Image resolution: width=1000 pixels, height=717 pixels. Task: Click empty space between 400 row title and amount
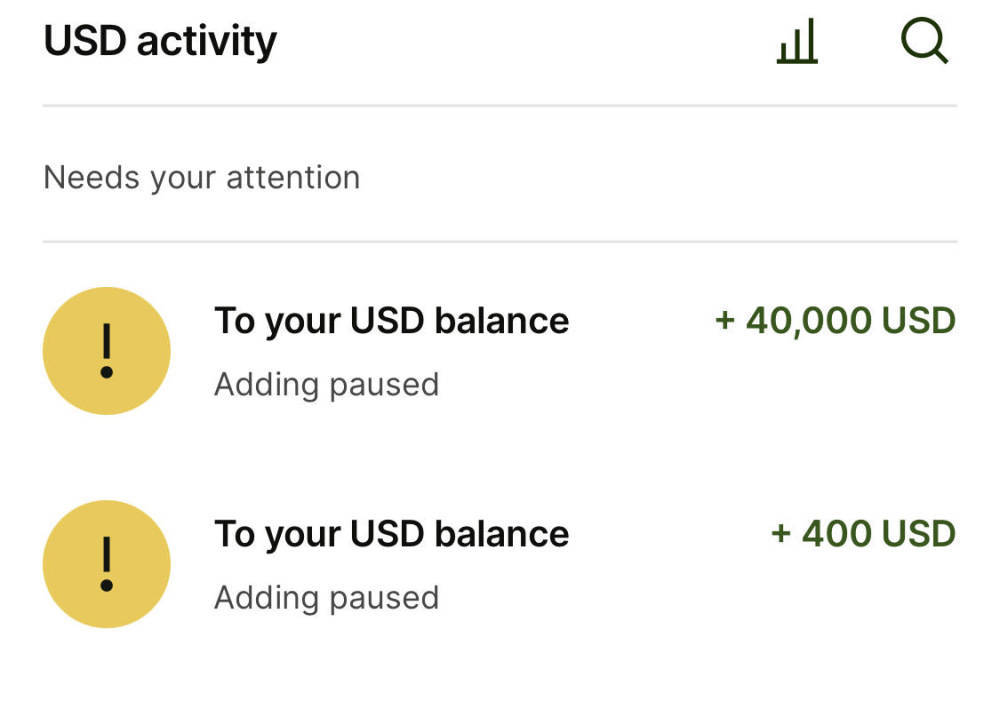tap(670, 534)
